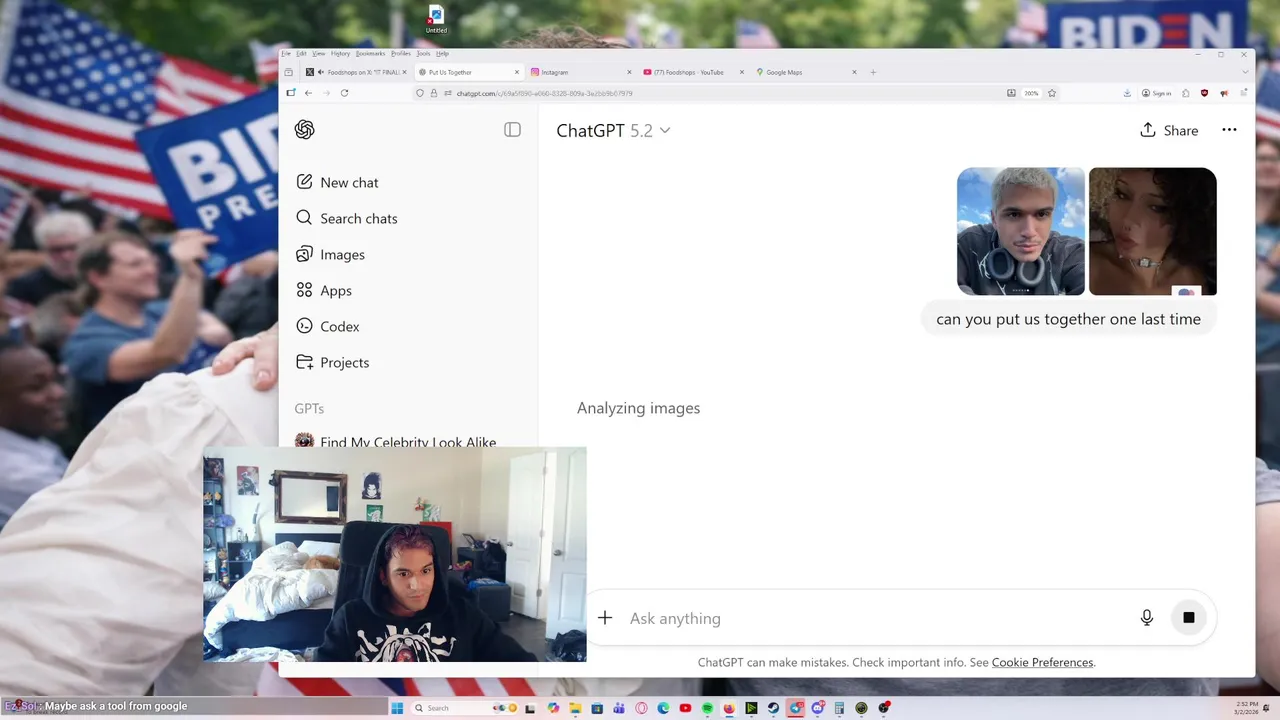This screenshot has height=720, width=1280.
Task: Open the Find My Celebrity Look Alike GPT
Action: coord(397,441)
